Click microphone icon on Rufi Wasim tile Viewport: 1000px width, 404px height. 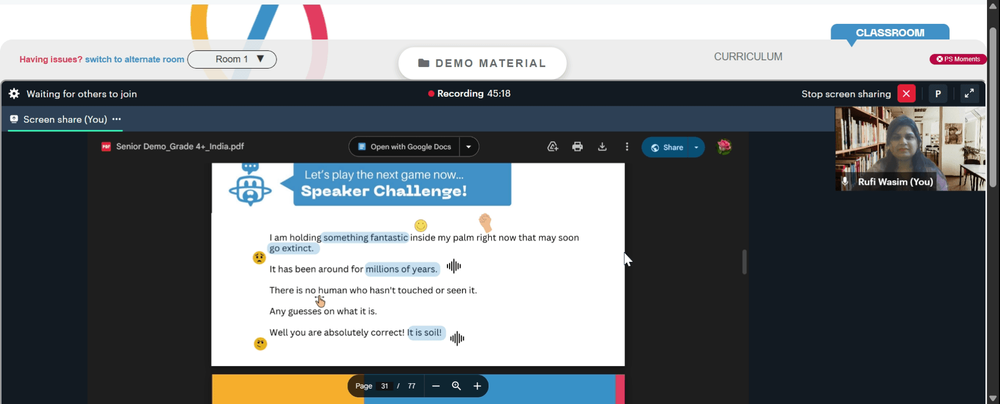pyautogui.click(x=846, y=182)
